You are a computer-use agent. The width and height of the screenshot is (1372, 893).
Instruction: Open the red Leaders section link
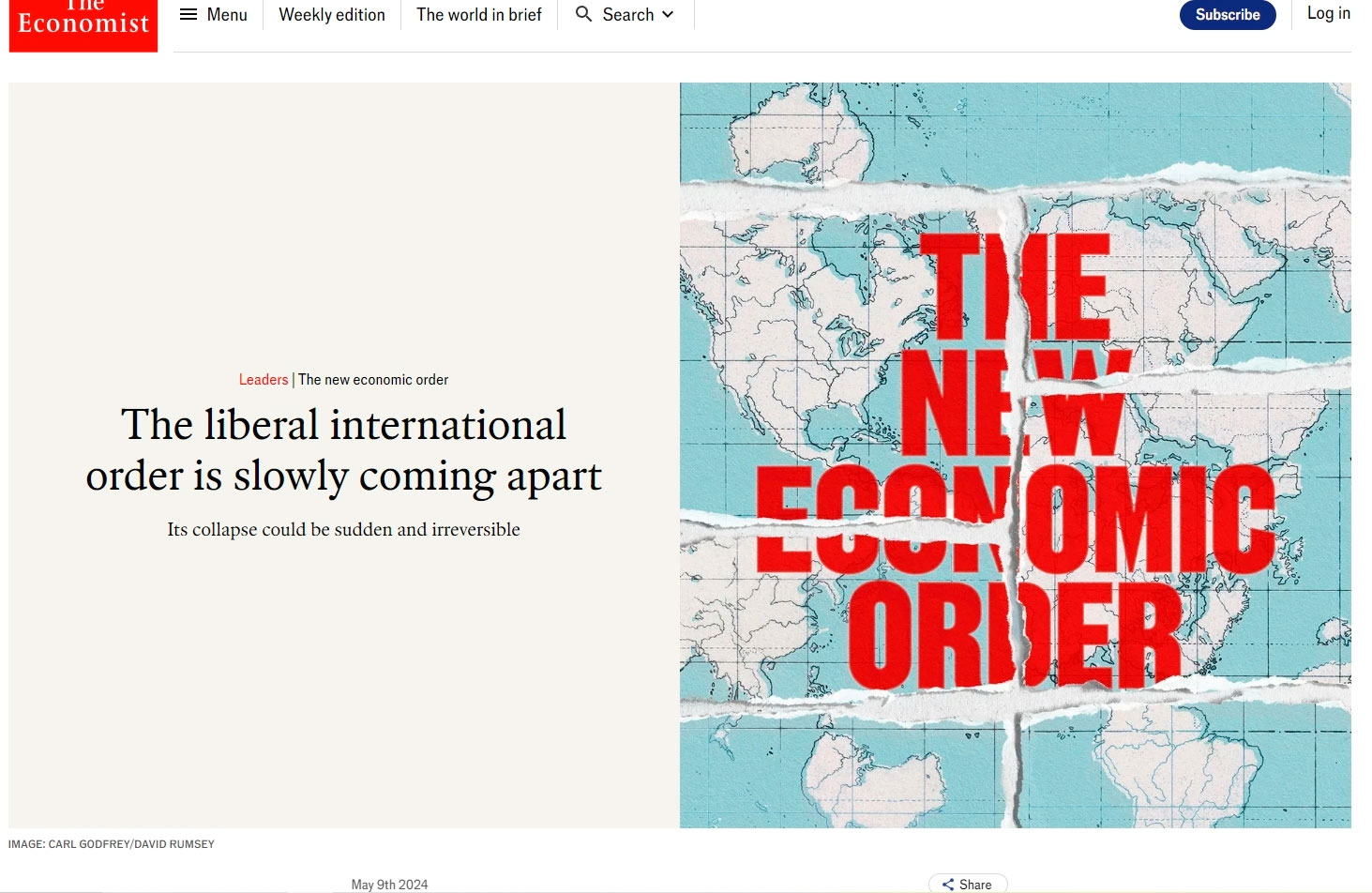click(x=264, y=380)
